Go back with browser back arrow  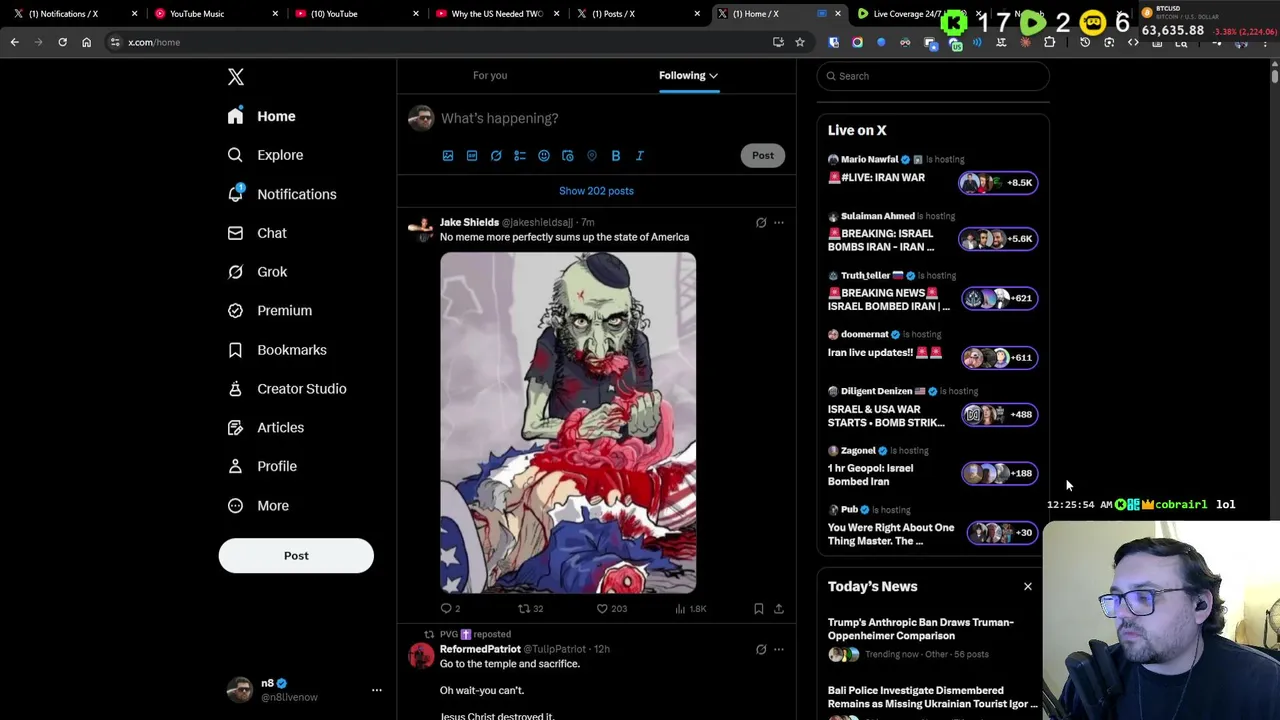tap(14, 42)
